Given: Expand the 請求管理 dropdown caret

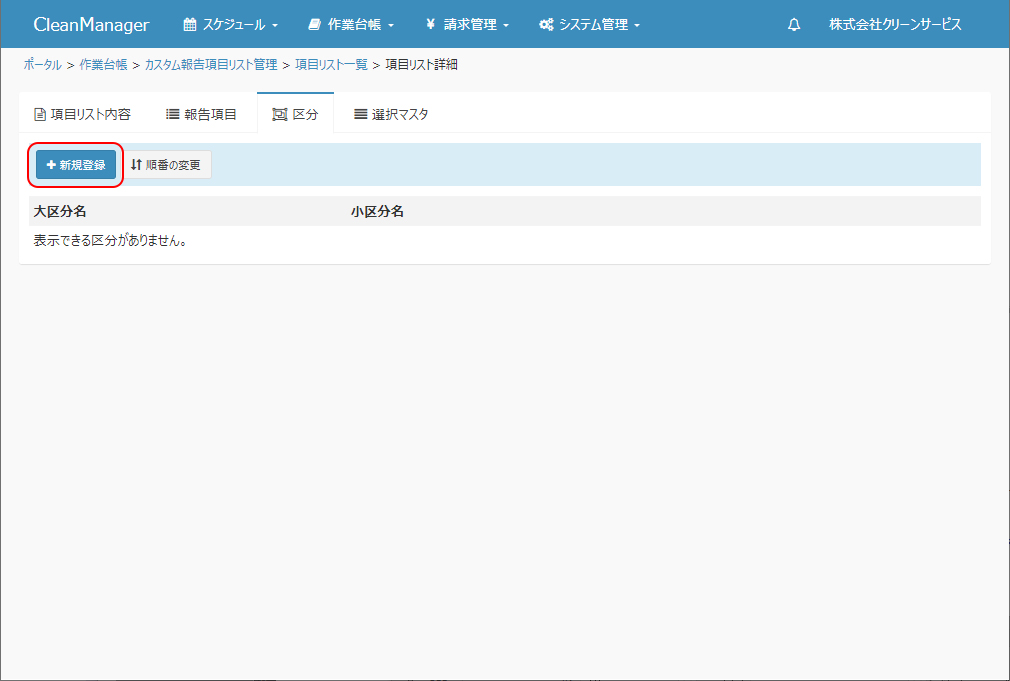Looking at the screenshot, I should (506, 26).
